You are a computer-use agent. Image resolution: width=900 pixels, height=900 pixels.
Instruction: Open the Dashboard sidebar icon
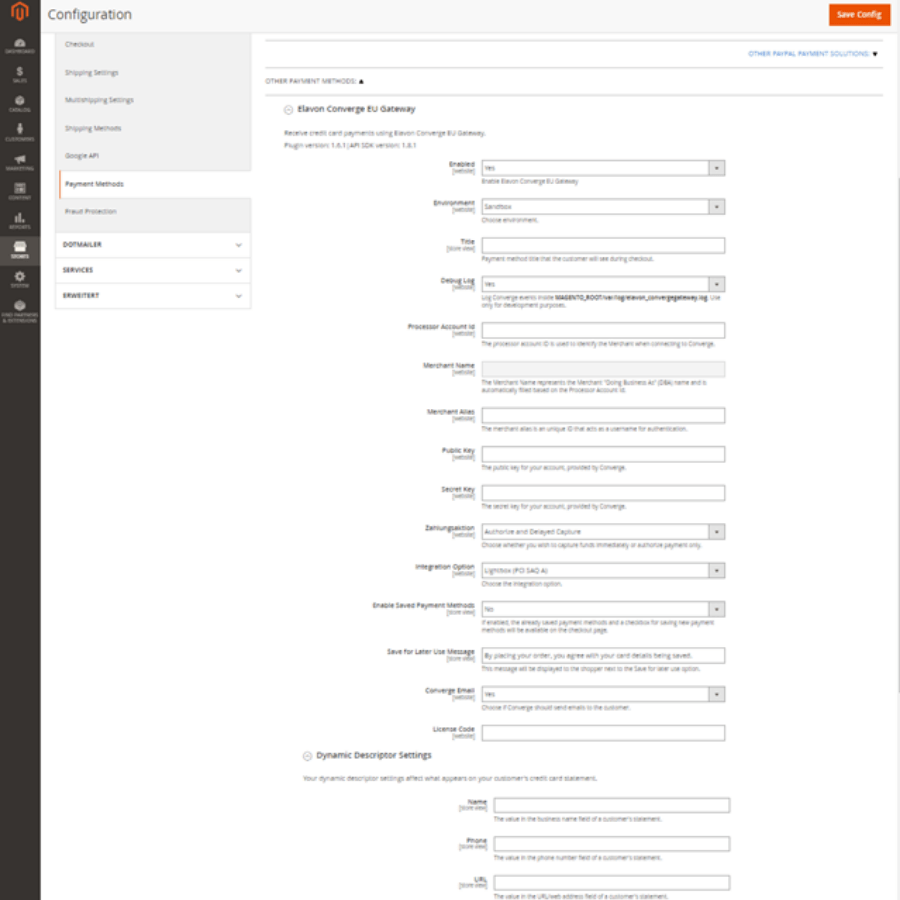tap(20, 46)
